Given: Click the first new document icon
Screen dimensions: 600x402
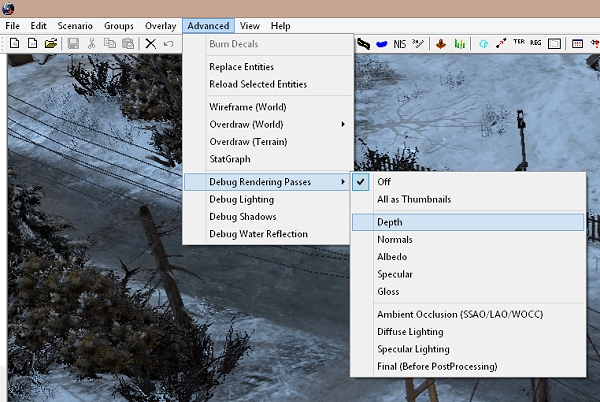Looking at the screenshot, I should click(x=14, y=43).
